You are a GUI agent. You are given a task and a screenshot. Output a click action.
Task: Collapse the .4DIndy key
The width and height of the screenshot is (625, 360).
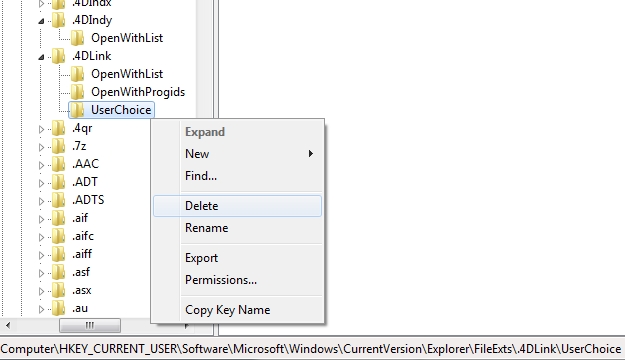pyautogui.click(x=41, y=21)
